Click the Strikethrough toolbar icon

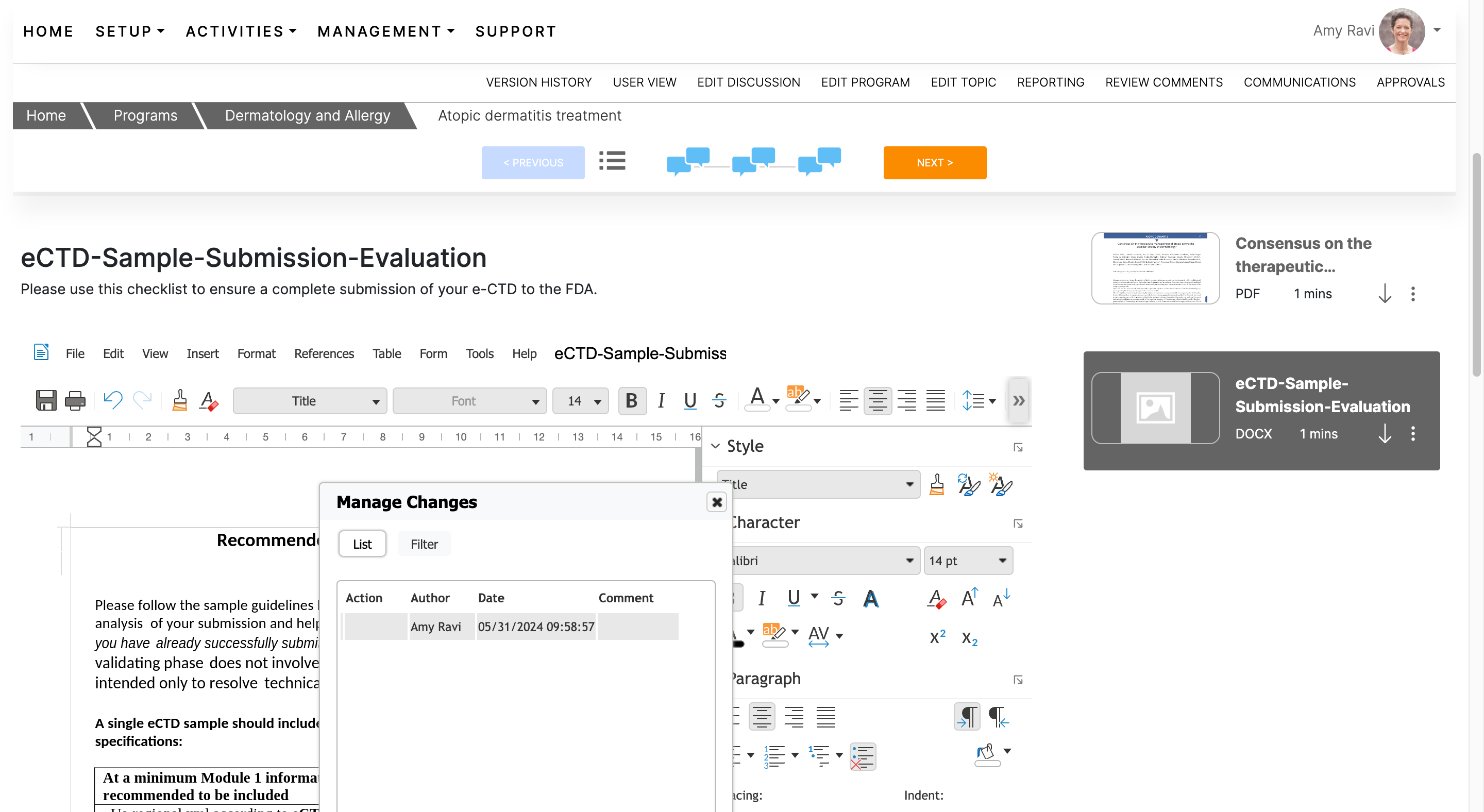coord(719,400)
